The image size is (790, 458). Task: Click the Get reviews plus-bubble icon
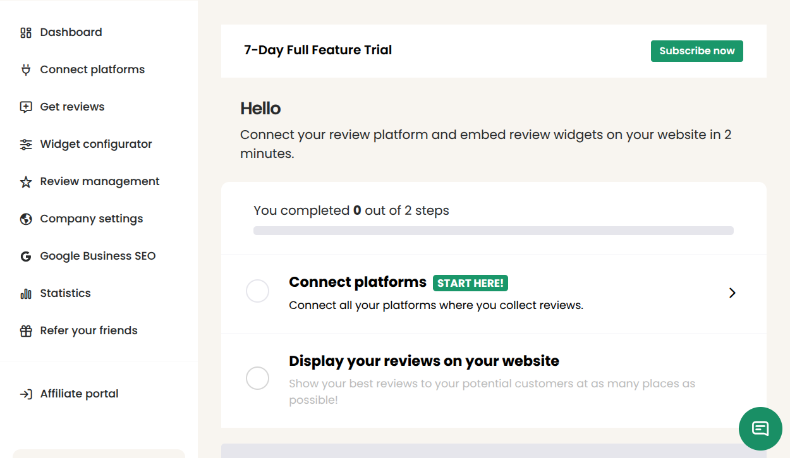(x=26, y=107)
